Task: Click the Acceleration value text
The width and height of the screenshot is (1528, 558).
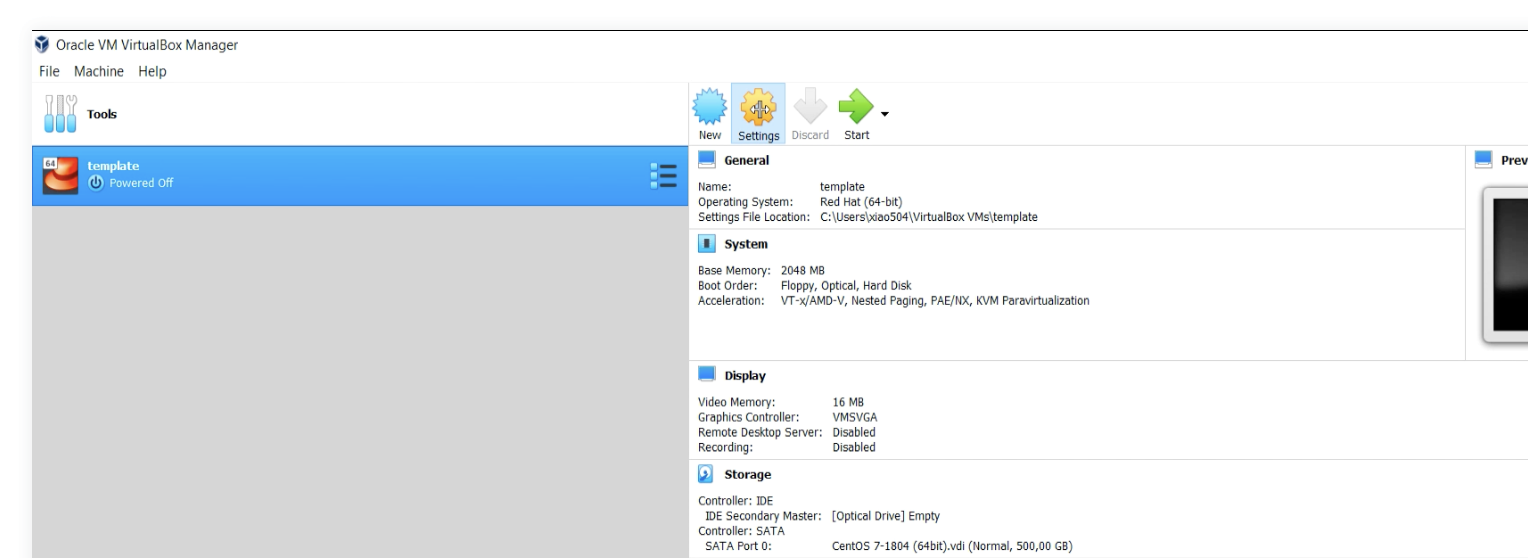Action: point(935,300)
